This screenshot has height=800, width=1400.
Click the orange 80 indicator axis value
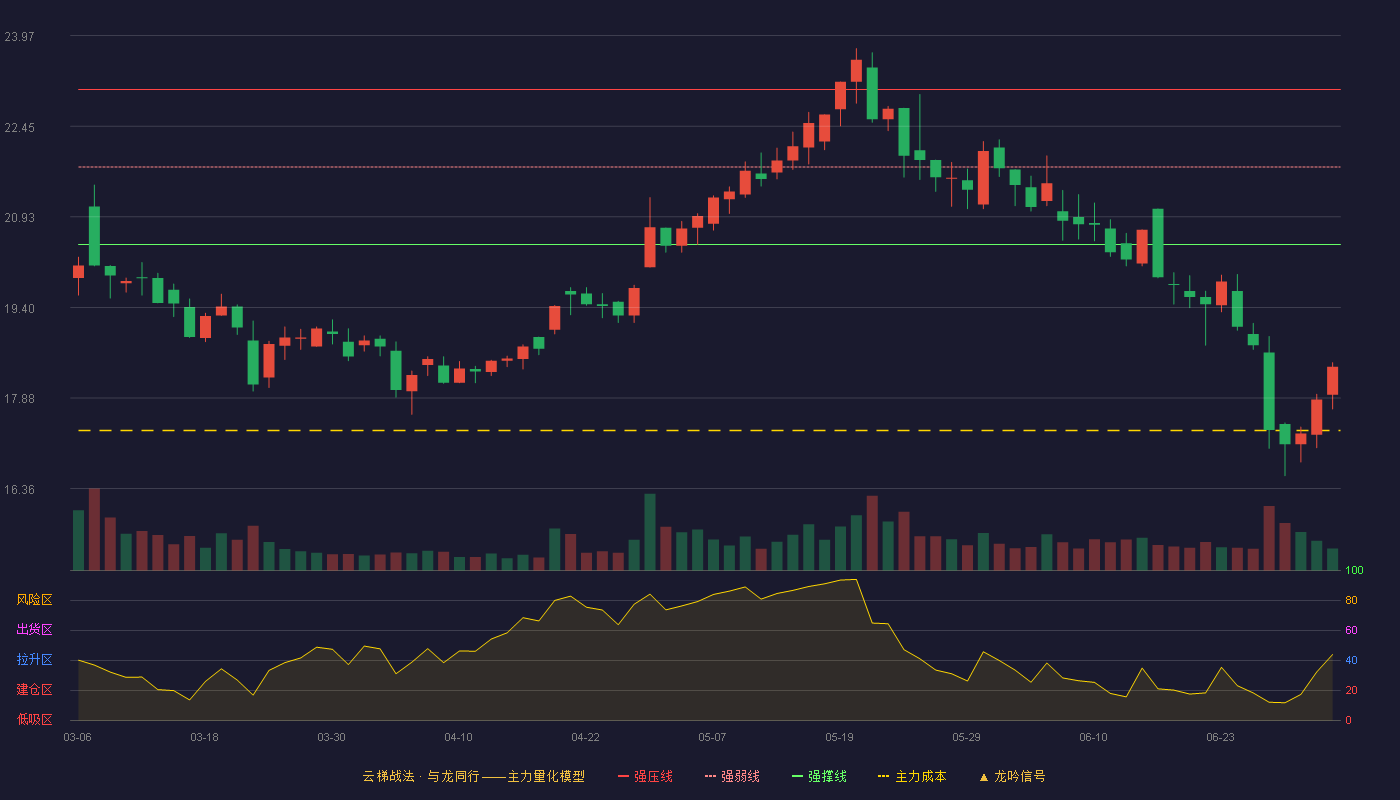click(1351, 601)
